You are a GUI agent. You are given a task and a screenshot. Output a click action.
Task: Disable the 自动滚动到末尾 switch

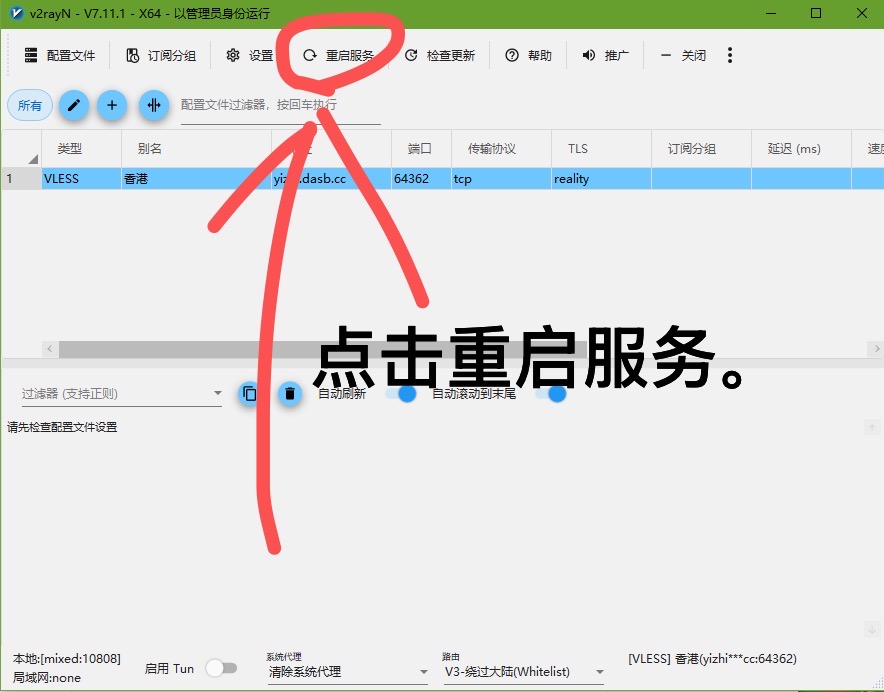coord(557,395)
